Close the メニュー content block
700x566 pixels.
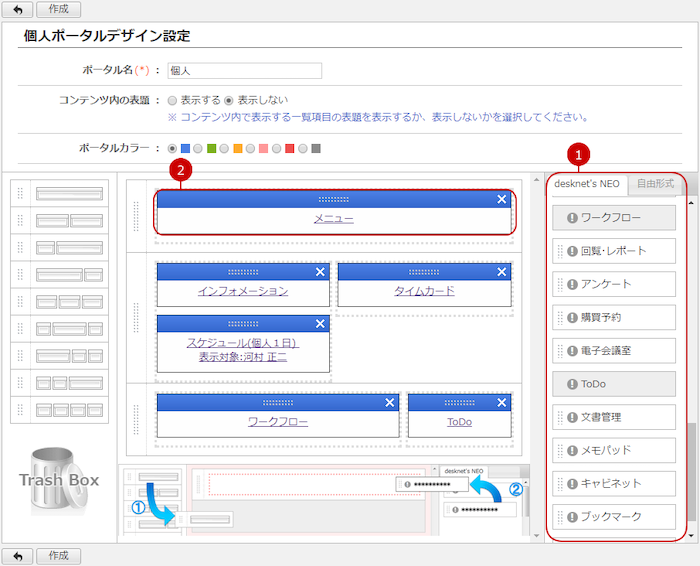(502, 199)
